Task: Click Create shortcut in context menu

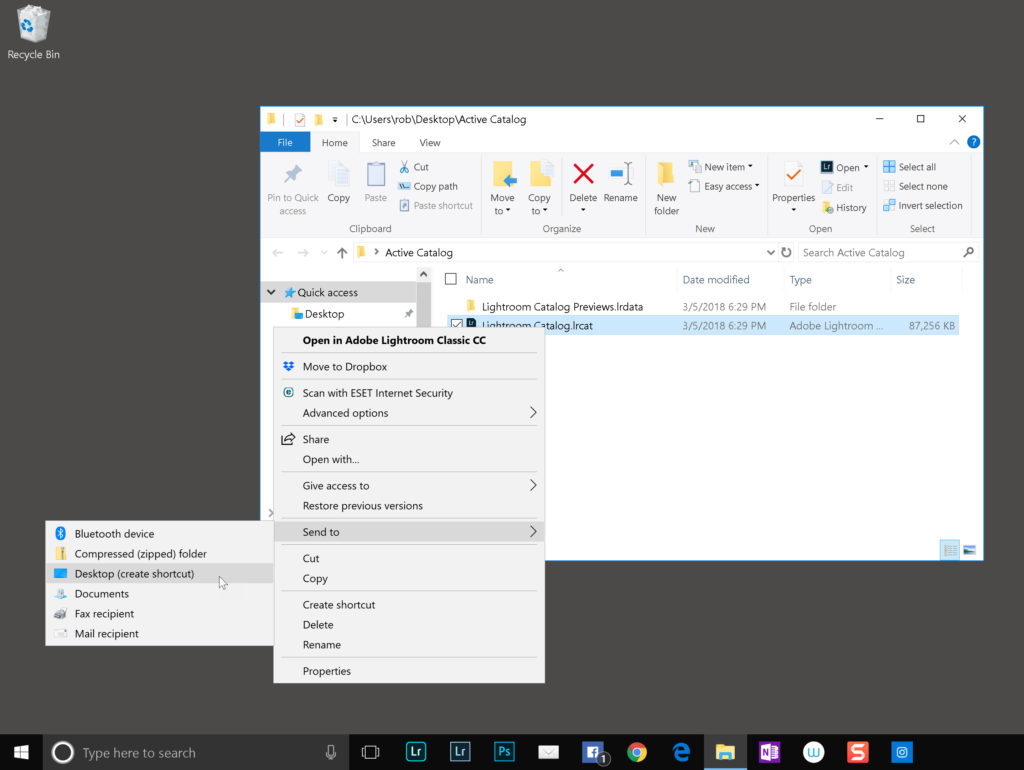Action: coord(409,605)
